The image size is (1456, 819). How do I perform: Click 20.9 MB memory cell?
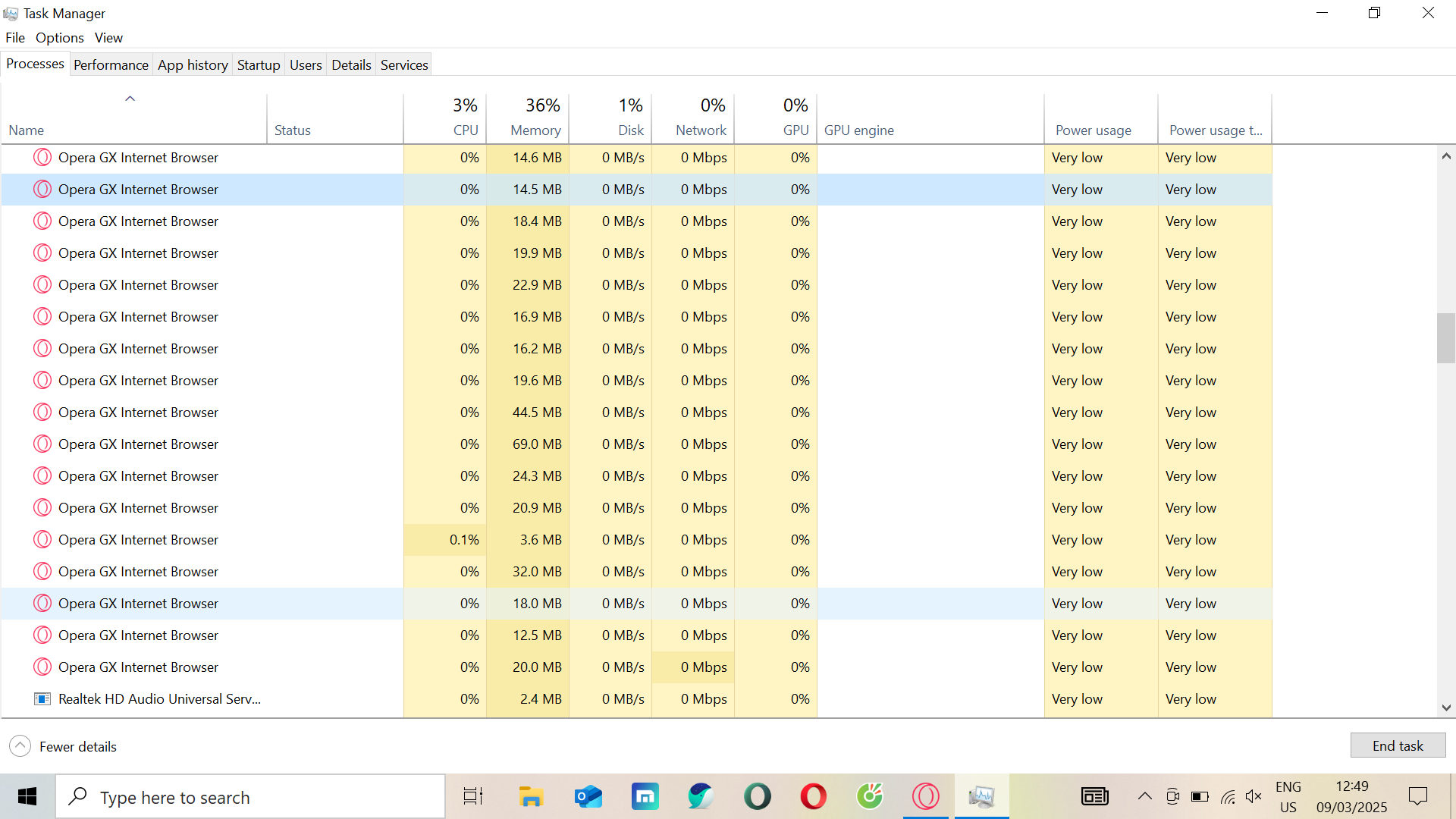pos(528,508)
